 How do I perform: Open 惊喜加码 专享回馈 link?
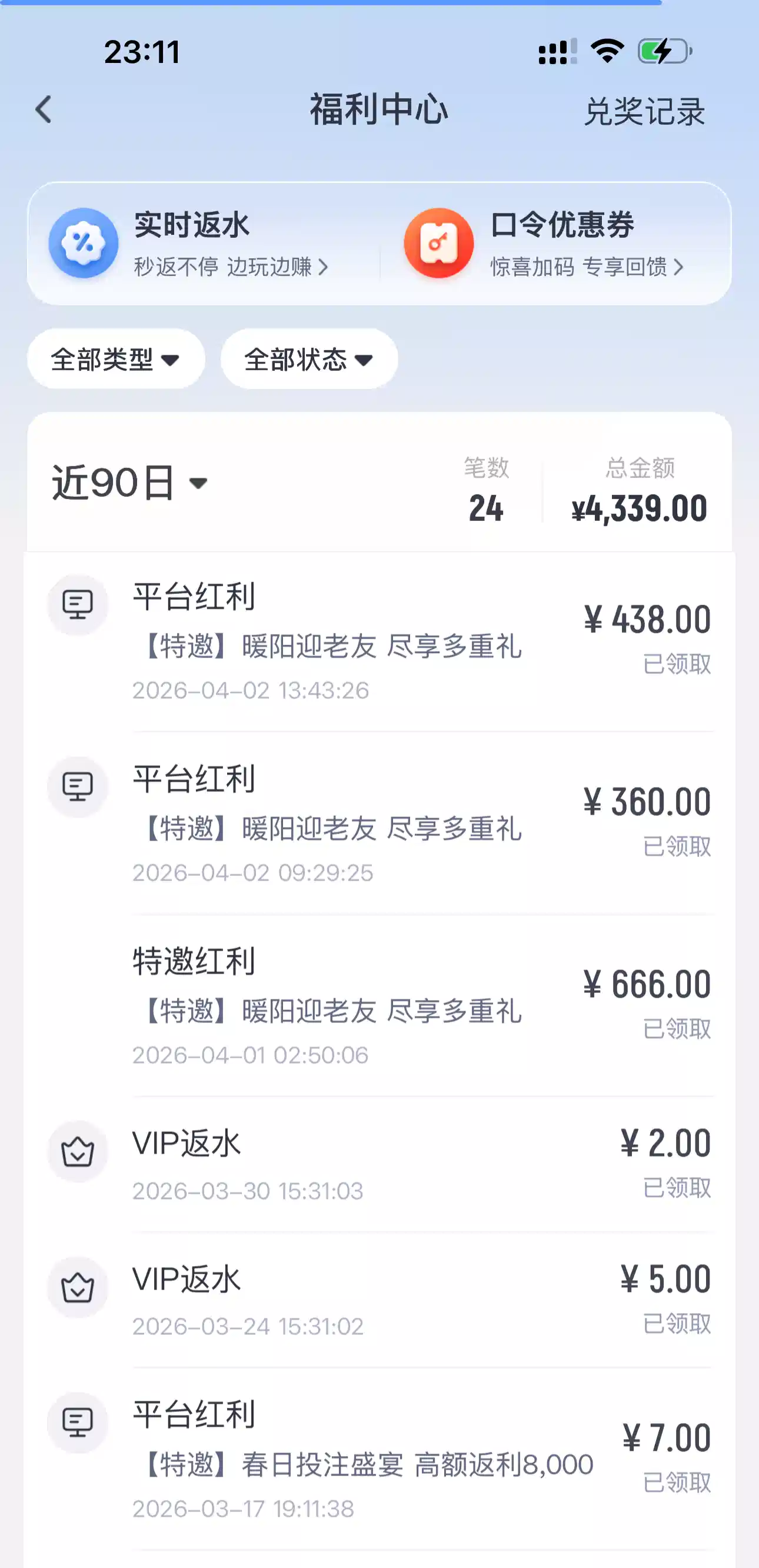[587, 267]
